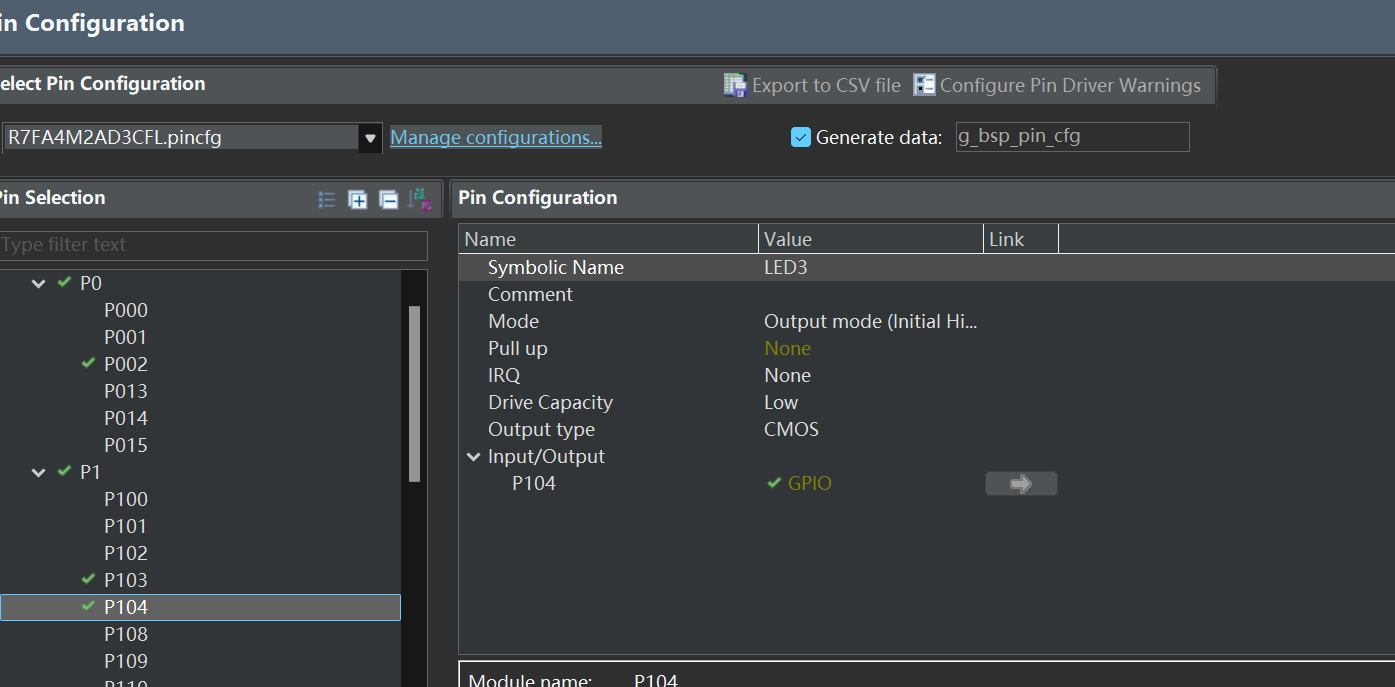Click the GPIO value for P104
This screenshot has height=687, width=1395.
(x=809, y=484)
